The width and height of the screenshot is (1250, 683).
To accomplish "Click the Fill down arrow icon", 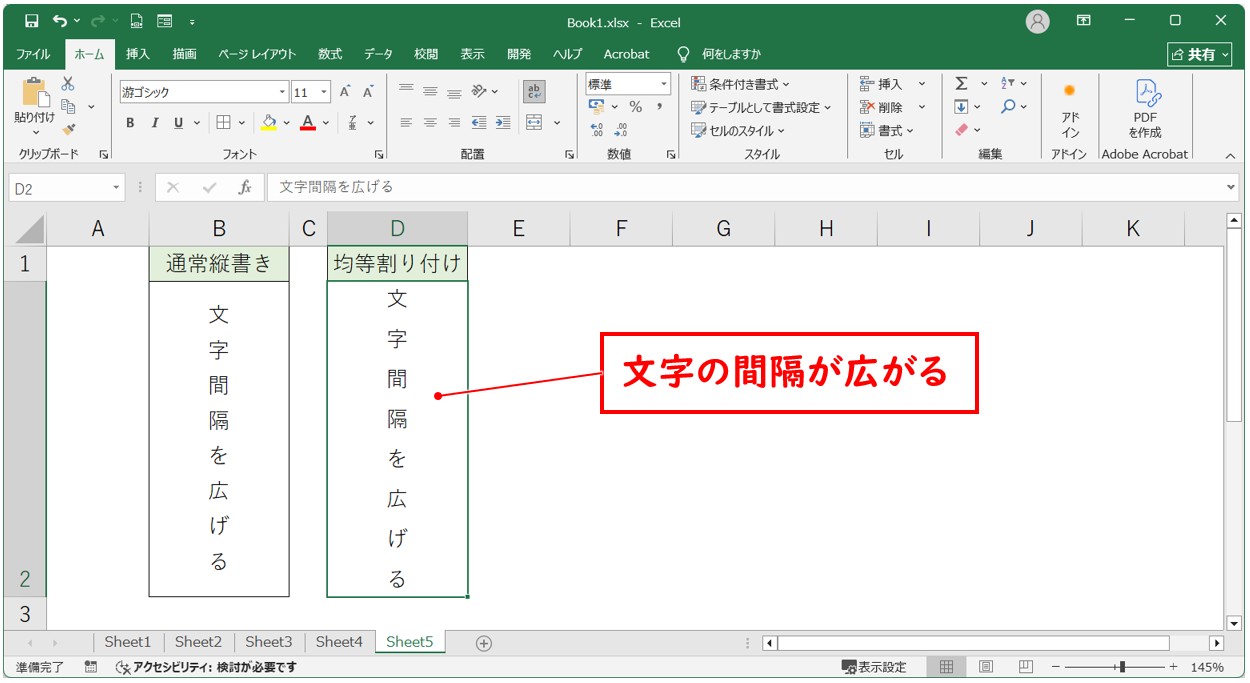I will click(x=961, y=107).
